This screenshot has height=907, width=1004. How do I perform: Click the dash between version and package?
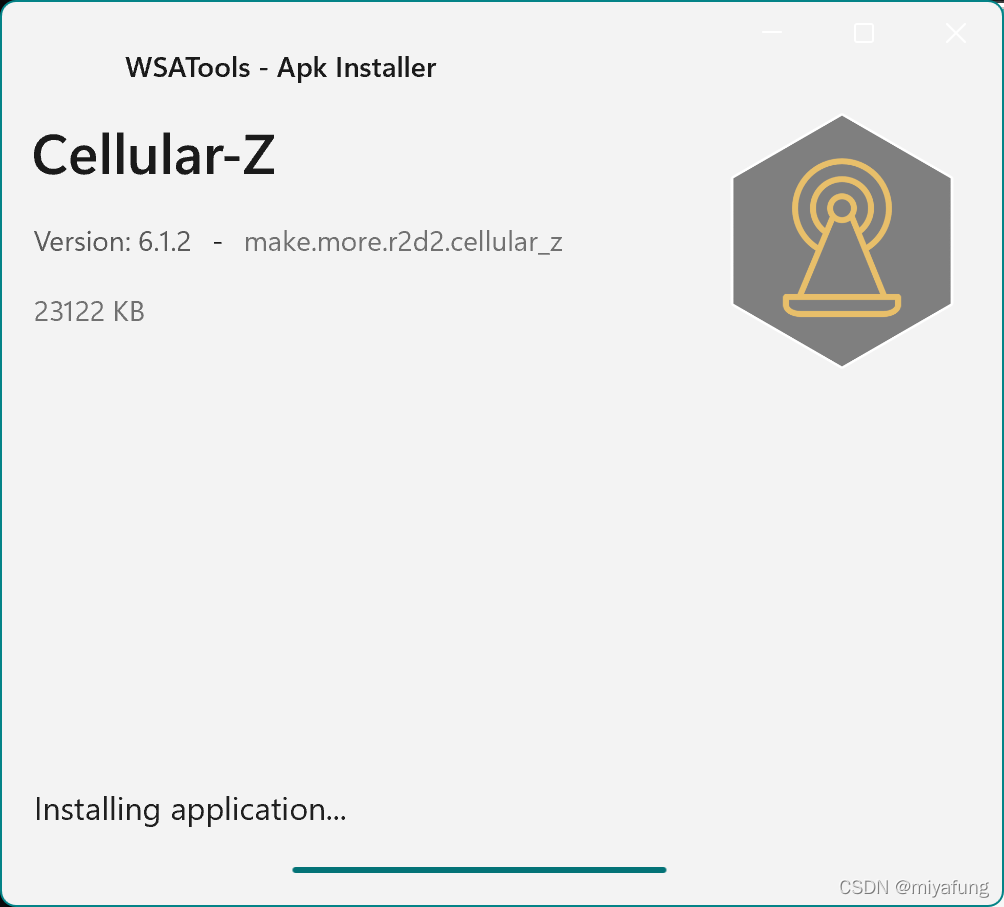click(x=218, y=243)
